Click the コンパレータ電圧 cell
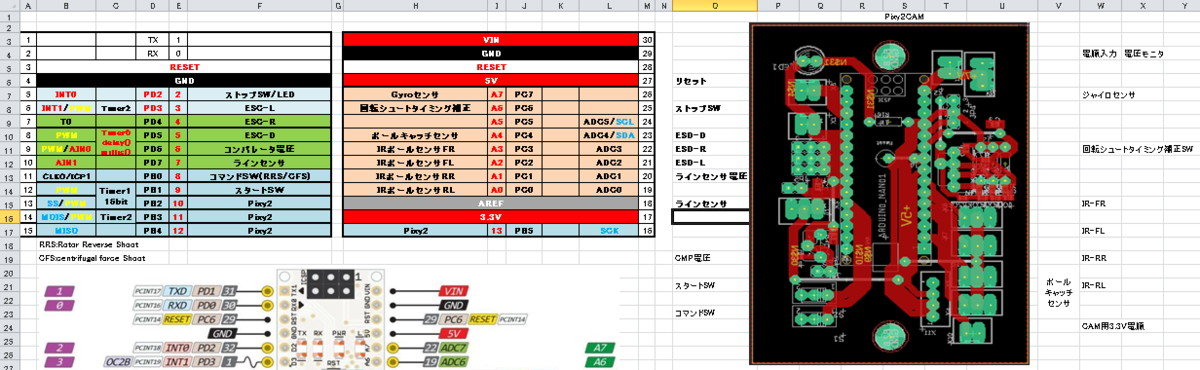The image size is (1200, 370). [258, 148]
